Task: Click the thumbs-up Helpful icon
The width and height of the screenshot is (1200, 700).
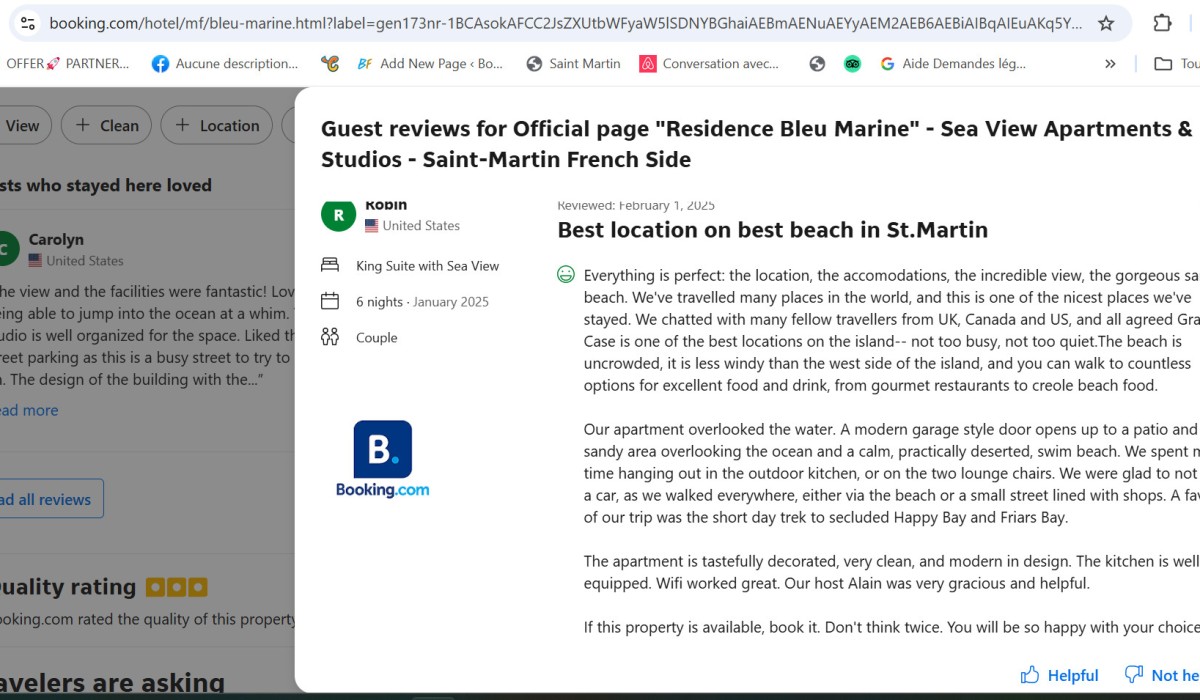Action: pyautogui.click(x=1029, y=675)
